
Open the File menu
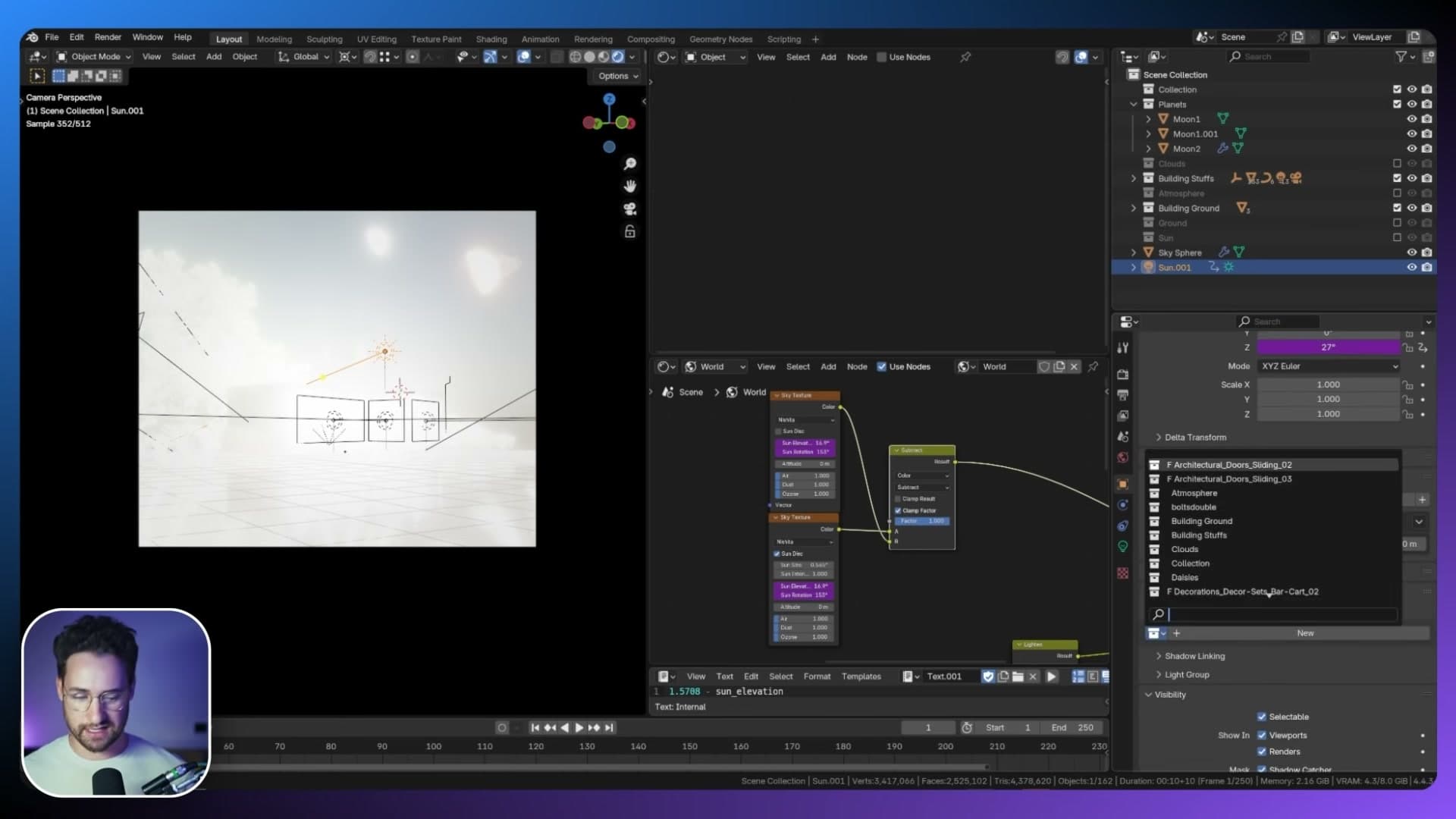coord(52,37)
